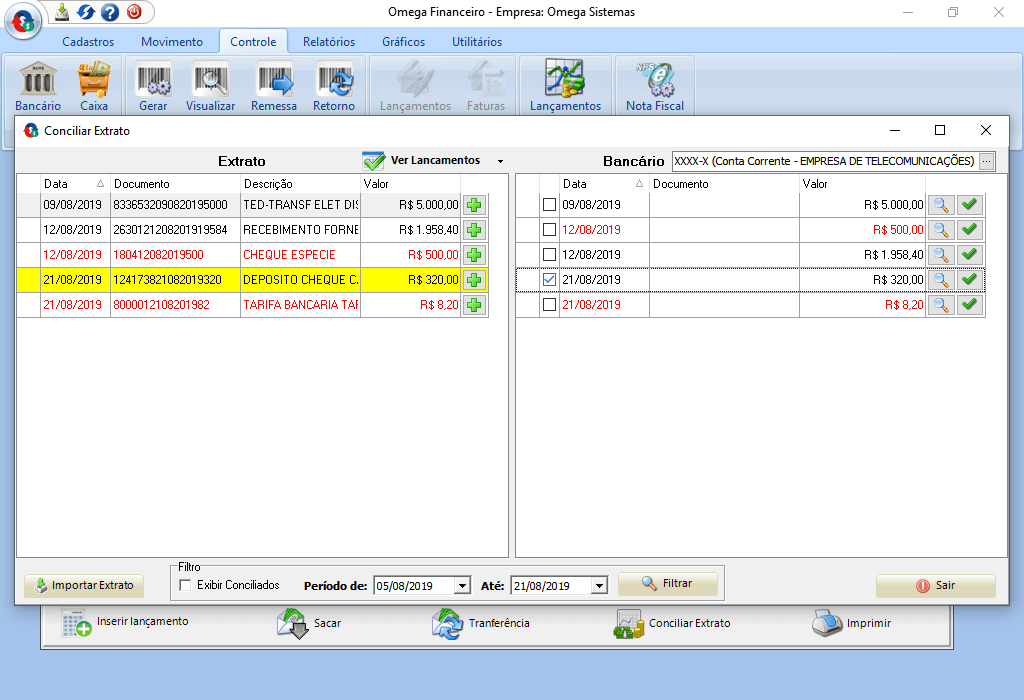Open the Utilitários tab

tap(477, 42)
